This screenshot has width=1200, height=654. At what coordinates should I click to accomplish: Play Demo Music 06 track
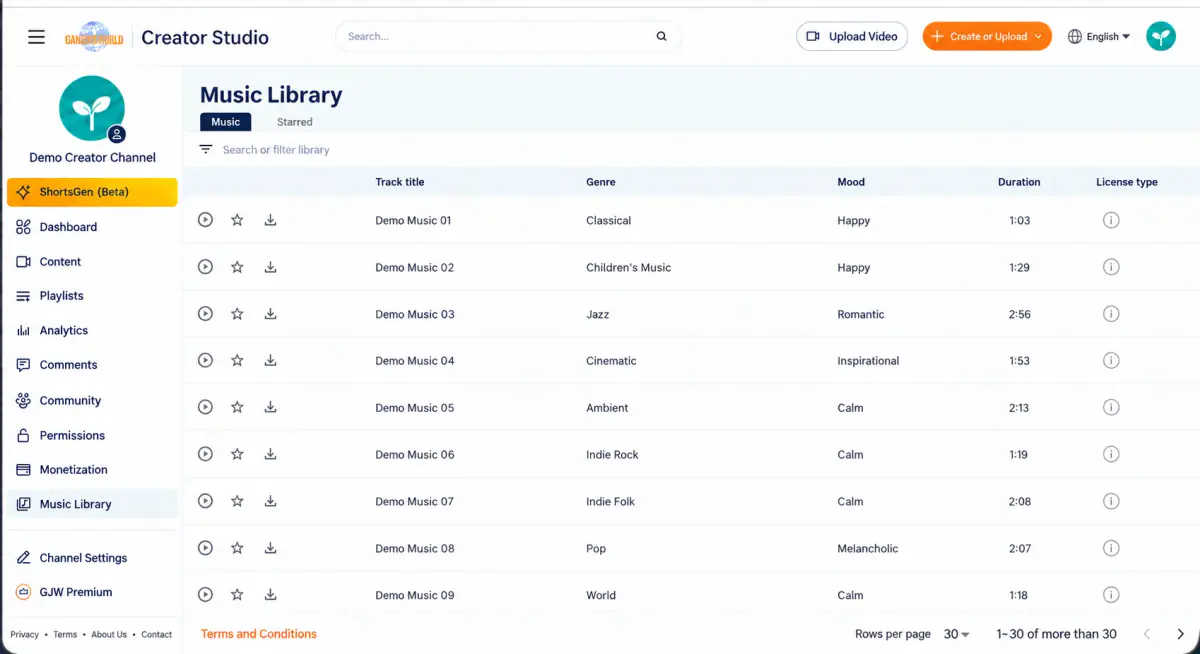pos(205,454)
